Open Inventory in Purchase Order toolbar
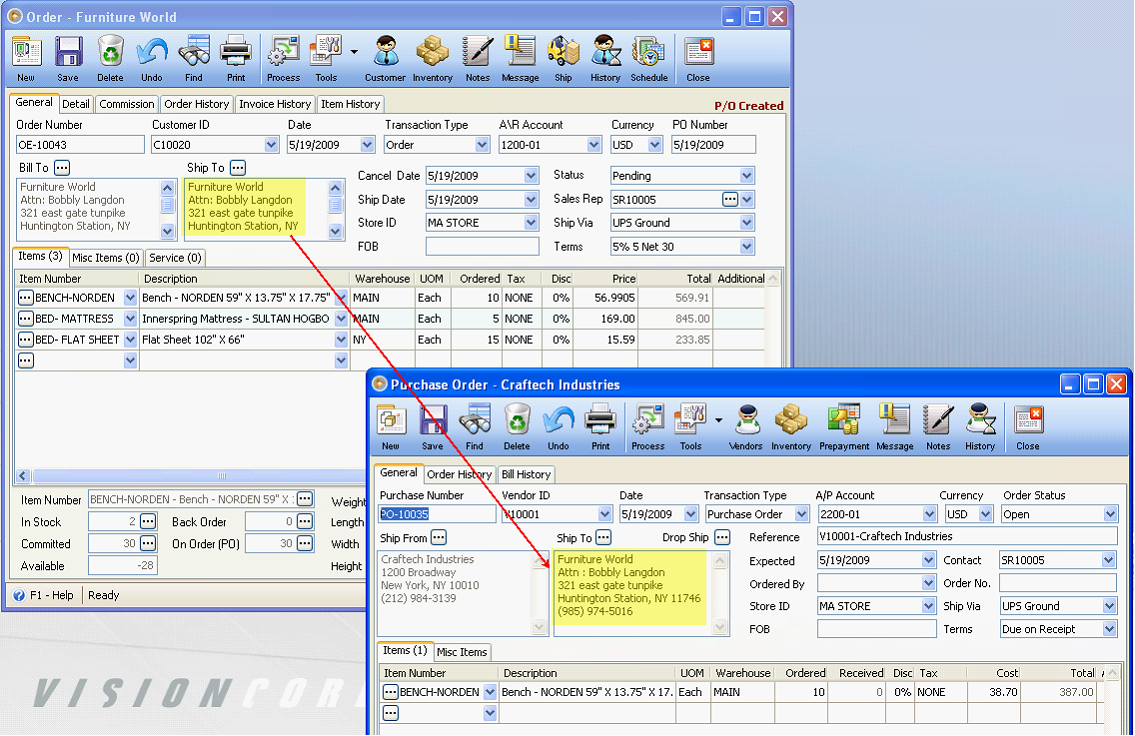 coord(791,427)
